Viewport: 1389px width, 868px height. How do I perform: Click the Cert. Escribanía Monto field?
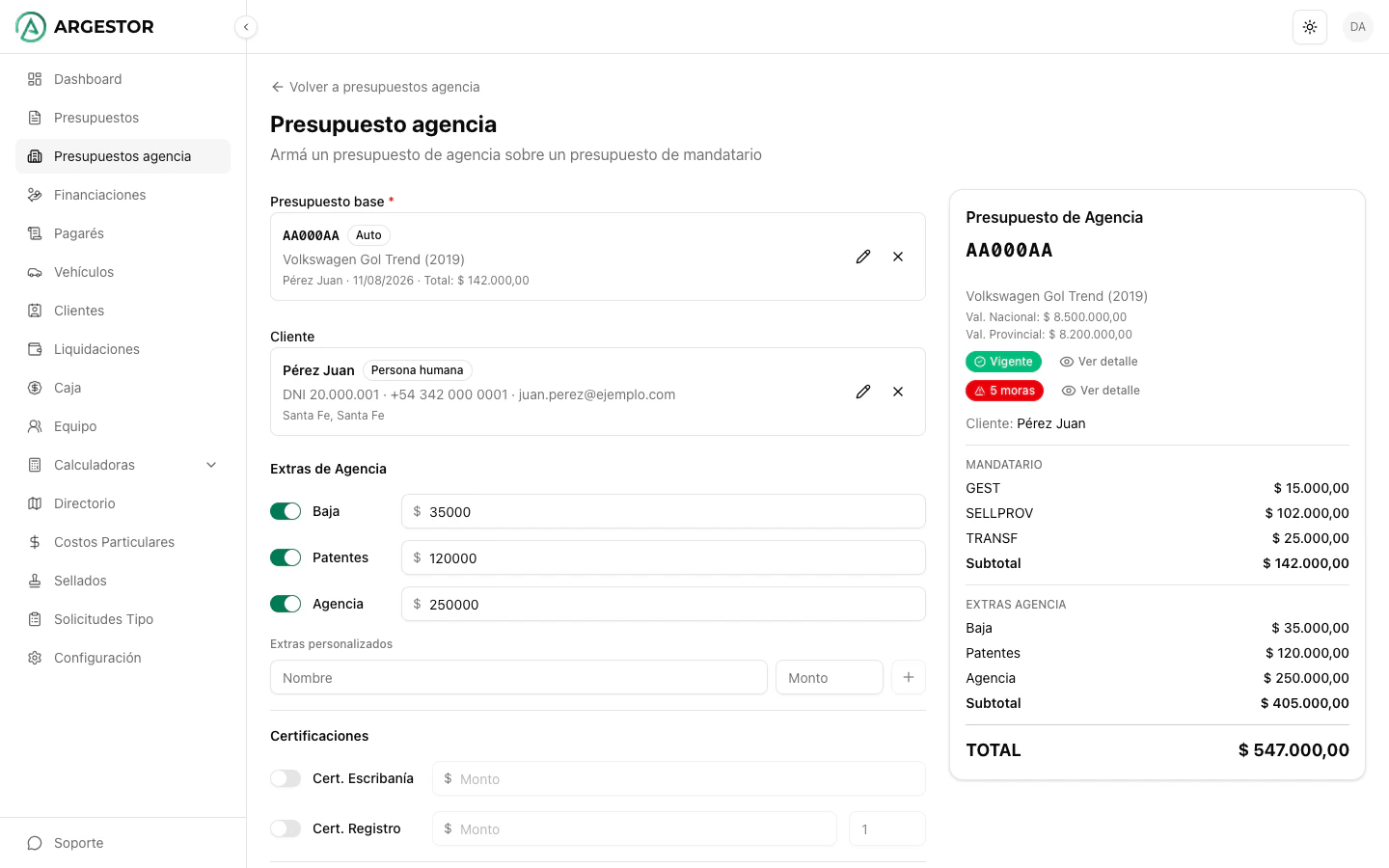(679, 778)
